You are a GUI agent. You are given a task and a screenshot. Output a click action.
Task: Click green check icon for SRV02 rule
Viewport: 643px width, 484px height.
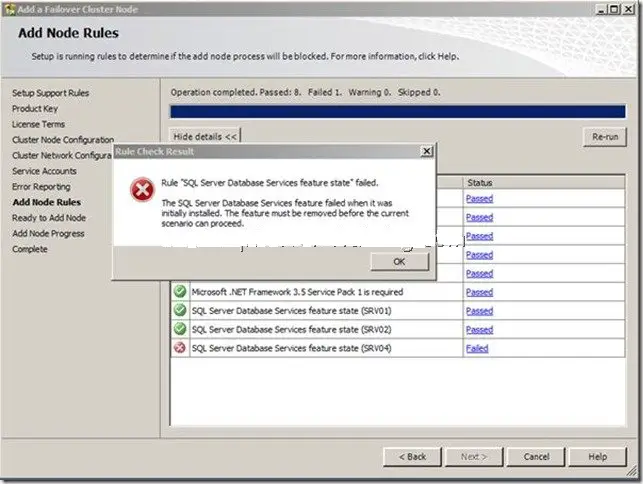(x=178, y=329)
